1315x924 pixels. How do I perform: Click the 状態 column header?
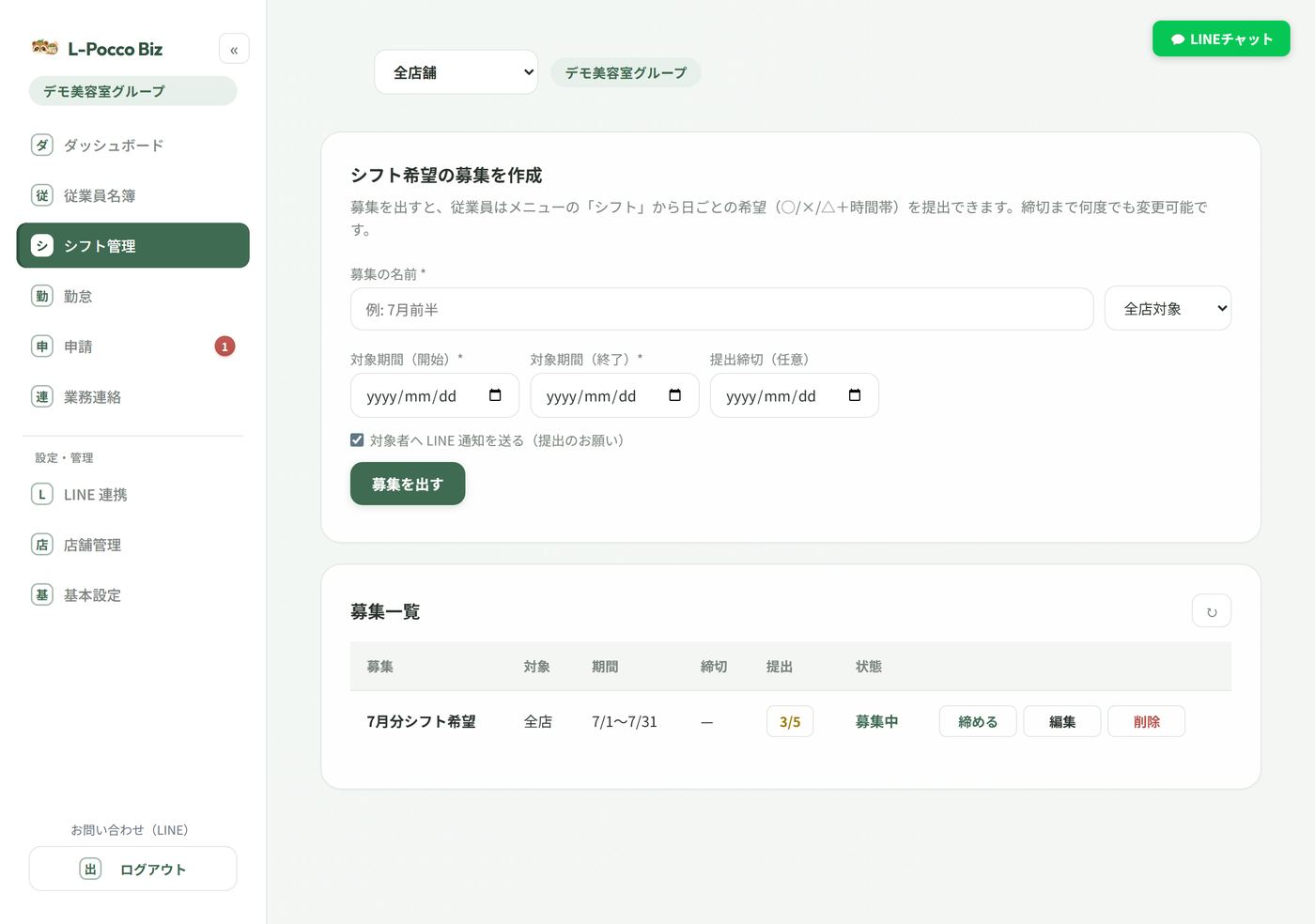click(x=869, y=666)
